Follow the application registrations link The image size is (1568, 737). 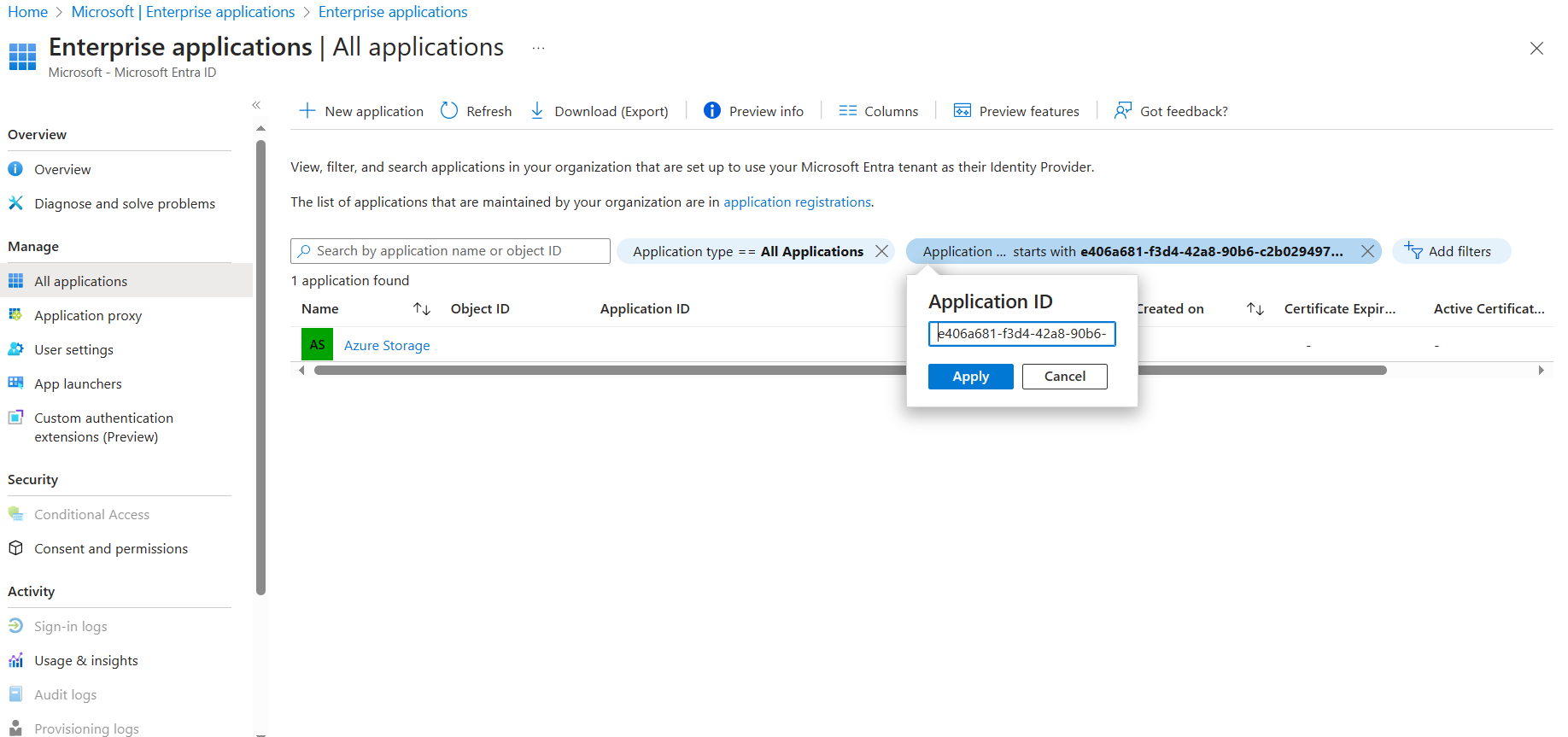coord(798,202)
